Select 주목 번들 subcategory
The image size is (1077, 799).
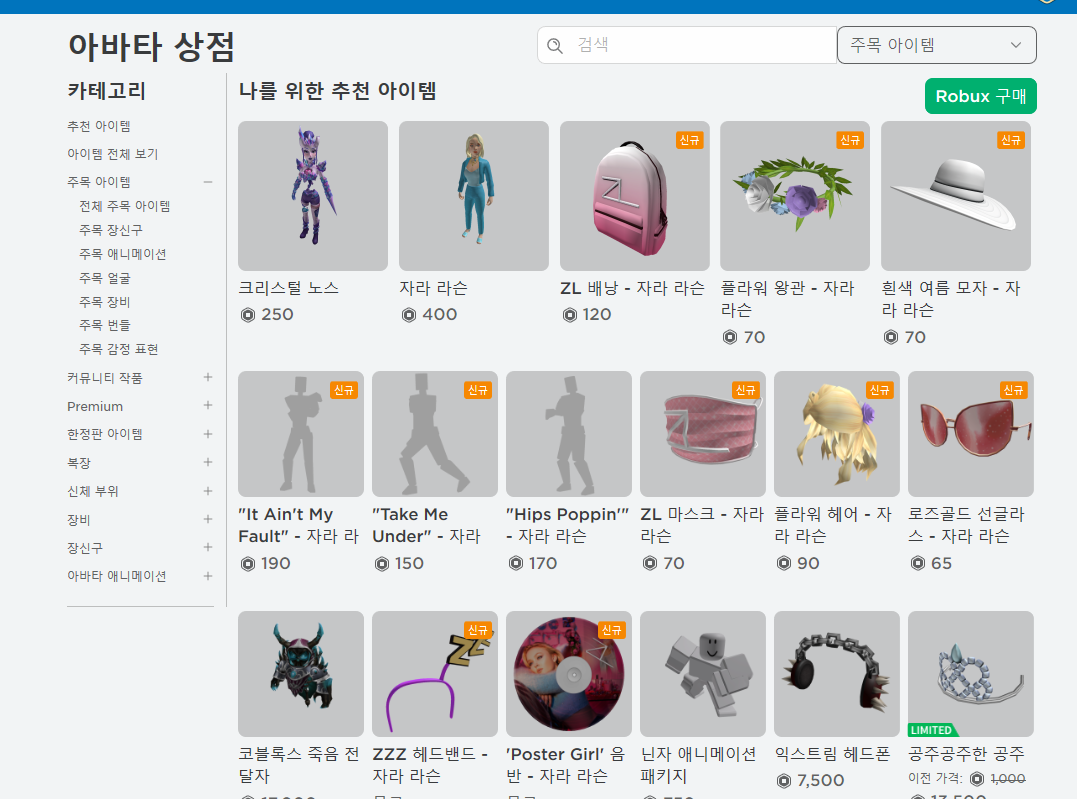[104, 325]
